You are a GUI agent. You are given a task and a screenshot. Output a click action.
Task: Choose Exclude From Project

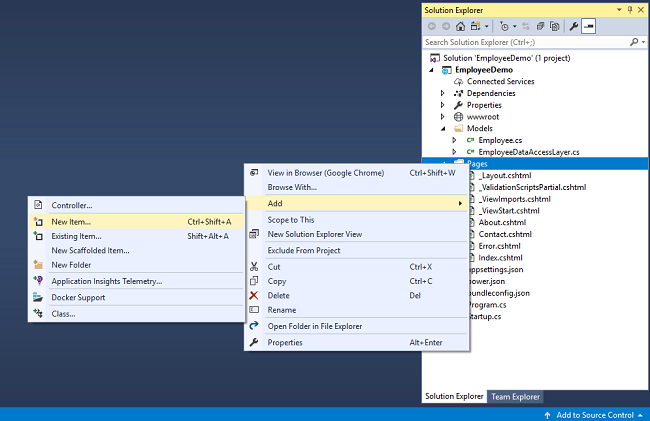click(357, 251)
